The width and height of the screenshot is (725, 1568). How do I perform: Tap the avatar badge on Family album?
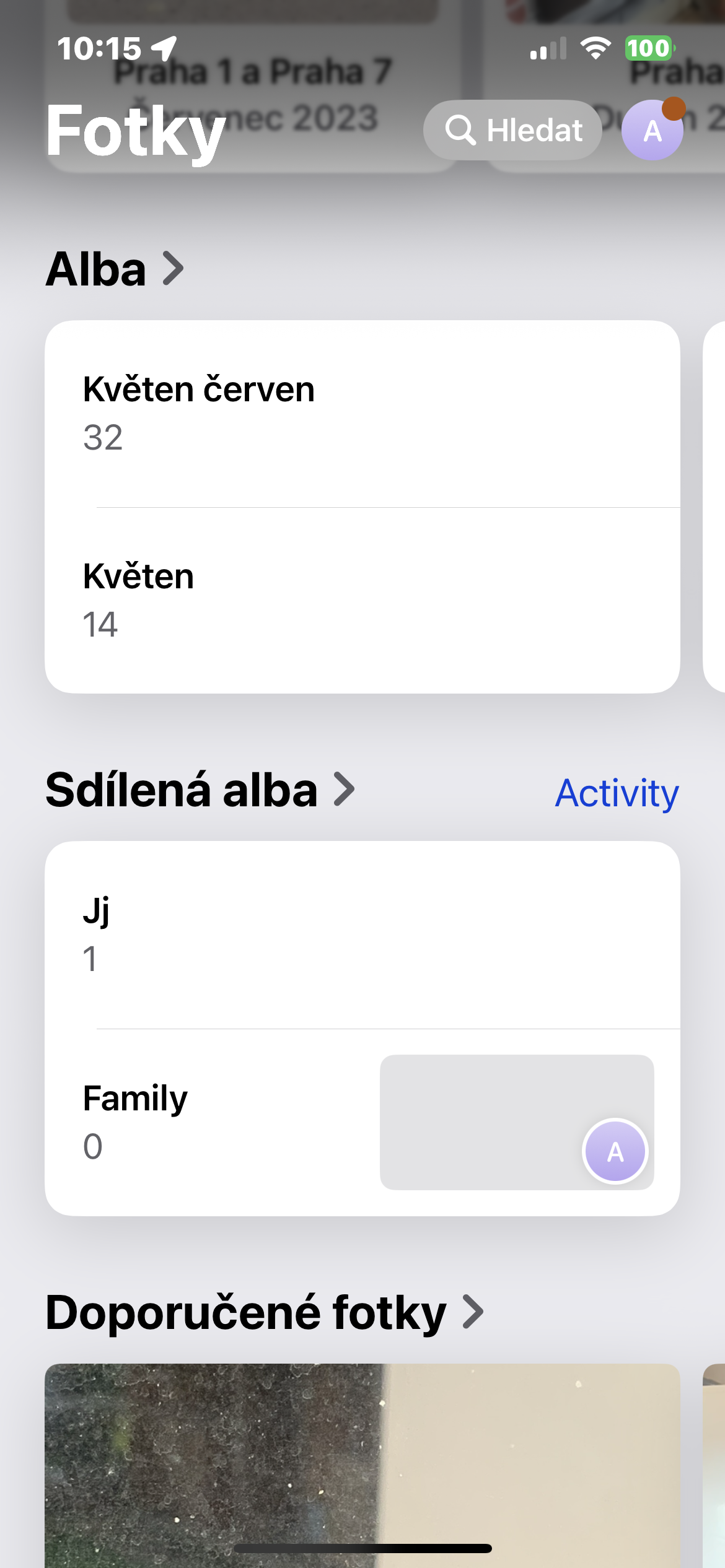pyautogui.click(x=615, y=1151)
